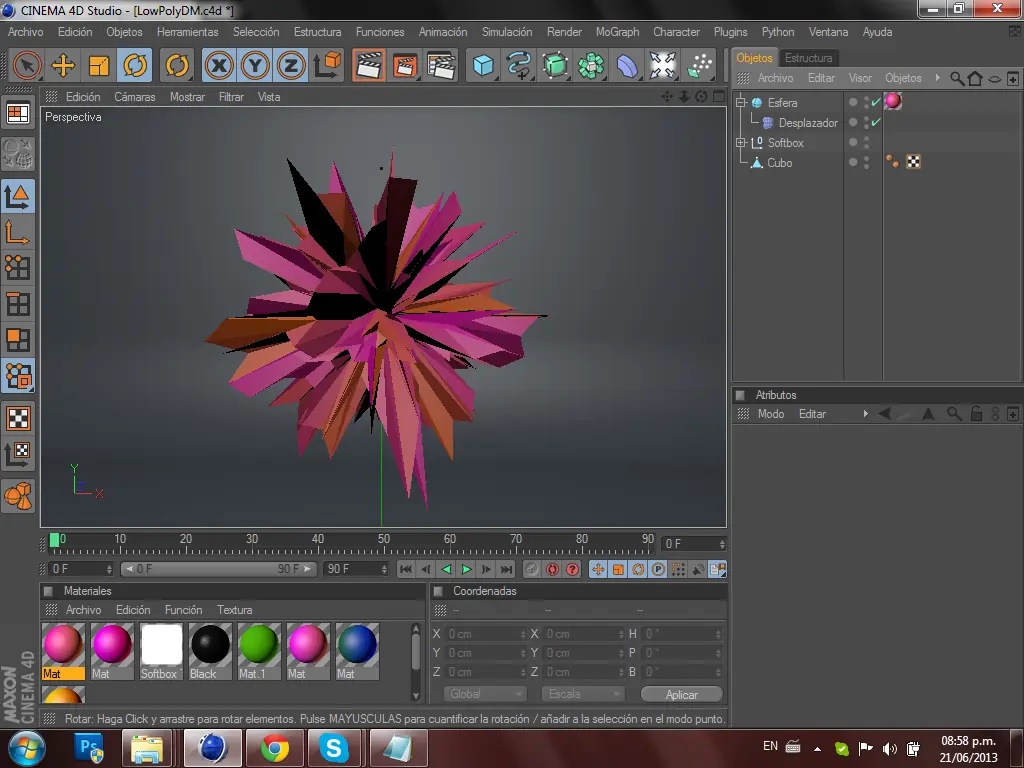
Task: Open spline pen tools icon
Action: [519, 65]
